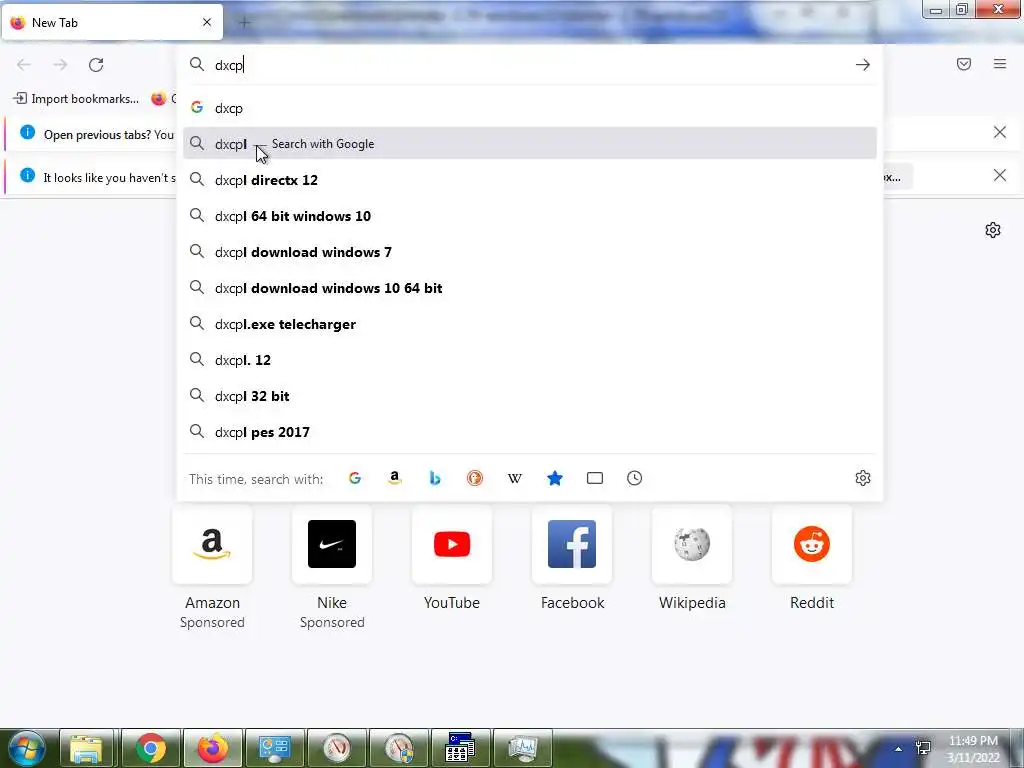
Task: Choose suggestion 'dxcpl pes 2017'
Action: point(530,432)
